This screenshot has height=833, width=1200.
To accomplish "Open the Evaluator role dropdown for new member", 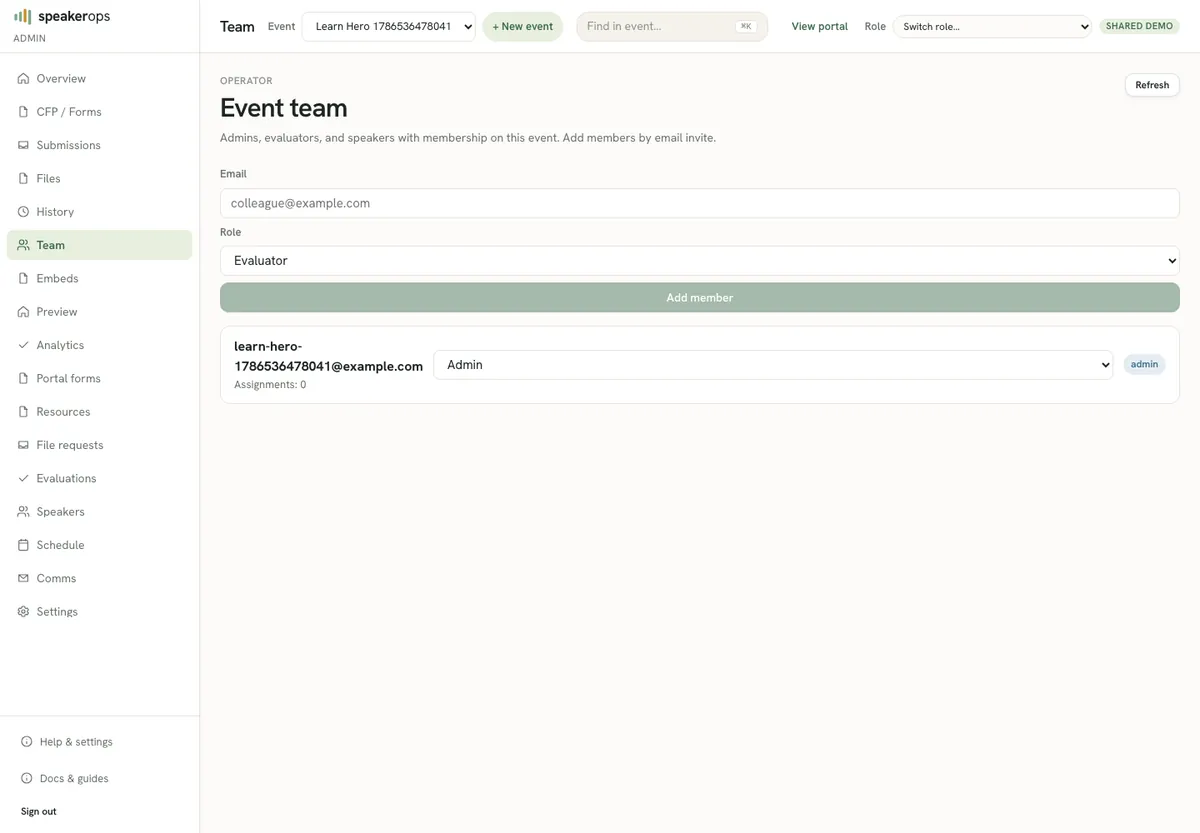I will [x=700, y=261].
